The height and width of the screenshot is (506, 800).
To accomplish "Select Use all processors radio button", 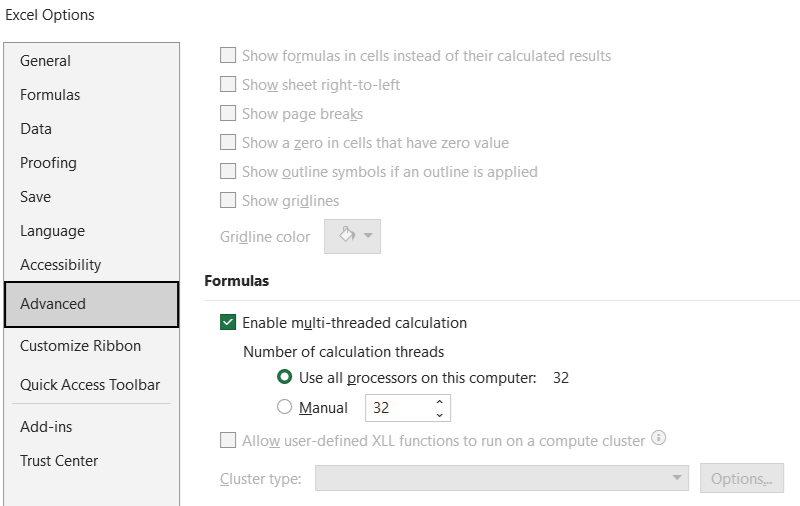I will 285,378.
